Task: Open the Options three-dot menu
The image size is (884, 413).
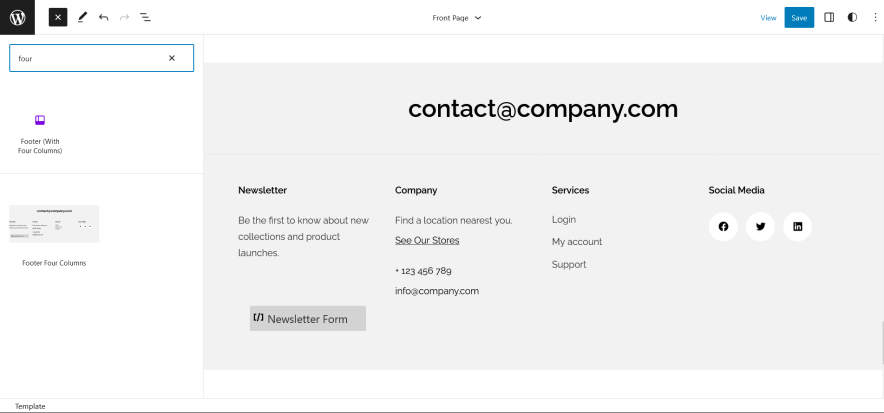Action: [x=873, y=17]
